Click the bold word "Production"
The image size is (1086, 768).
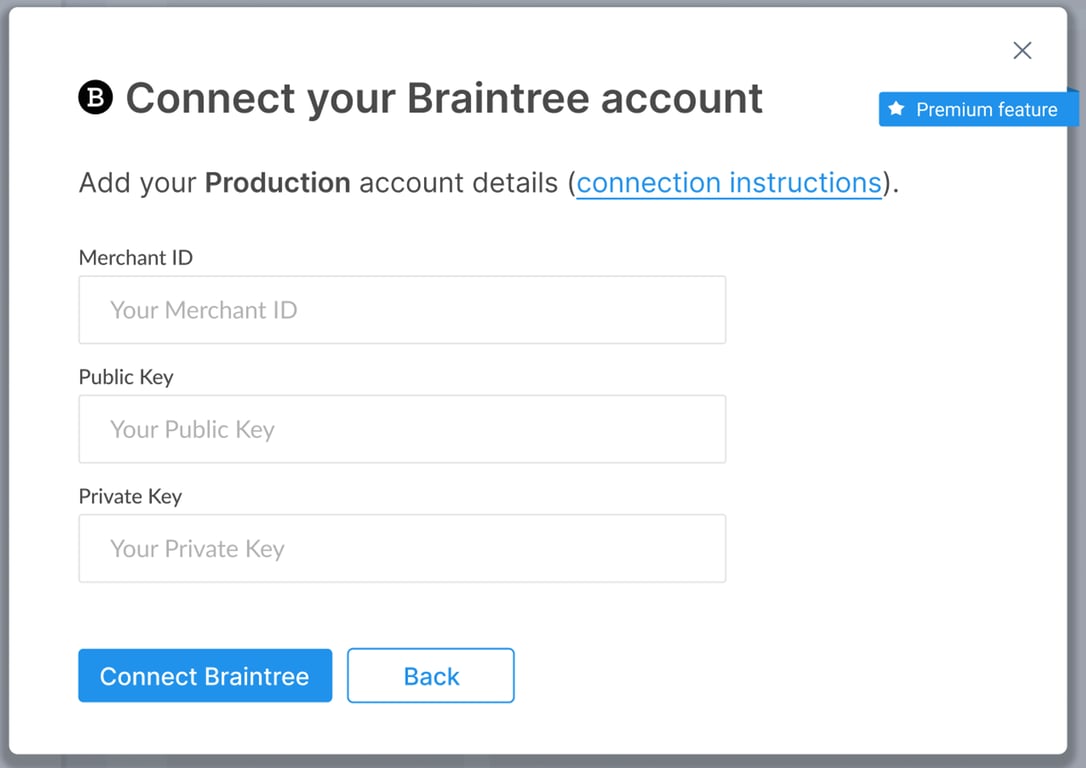point(278,183)
